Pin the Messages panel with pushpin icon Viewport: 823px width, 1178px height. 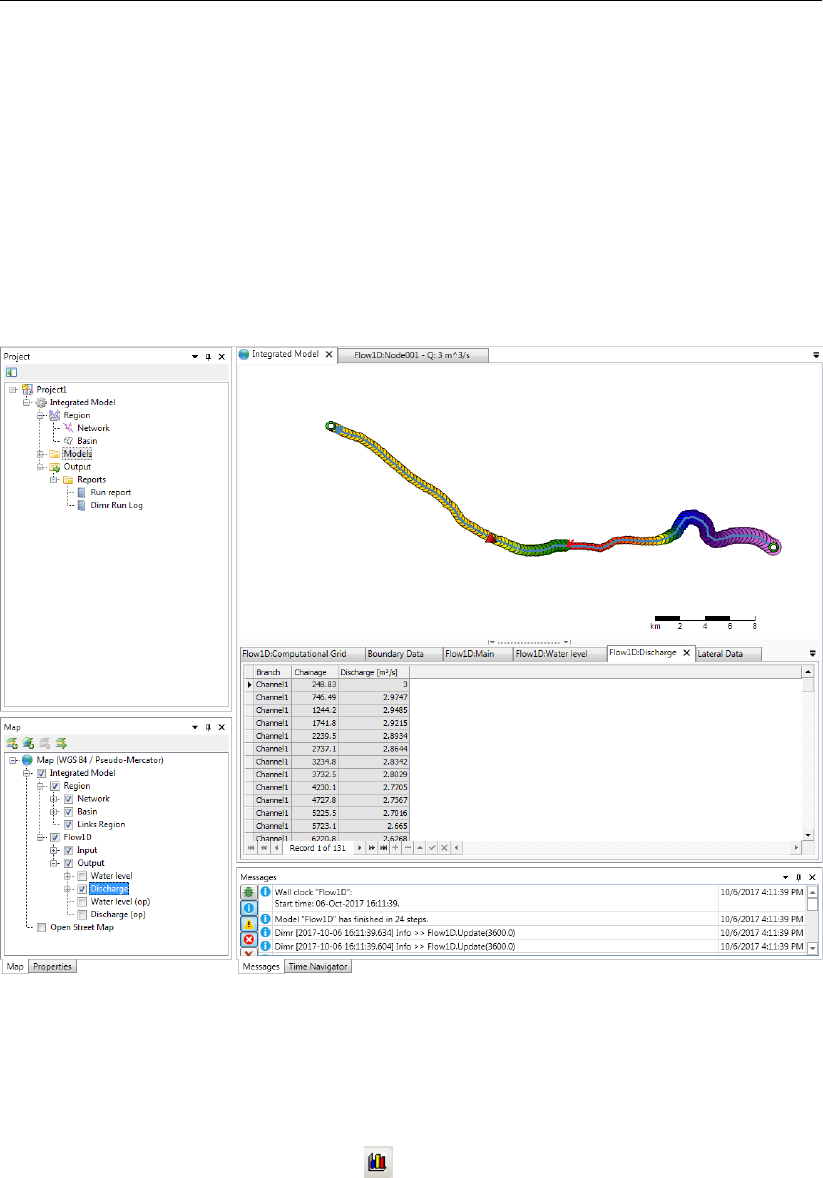click(799, 877)
